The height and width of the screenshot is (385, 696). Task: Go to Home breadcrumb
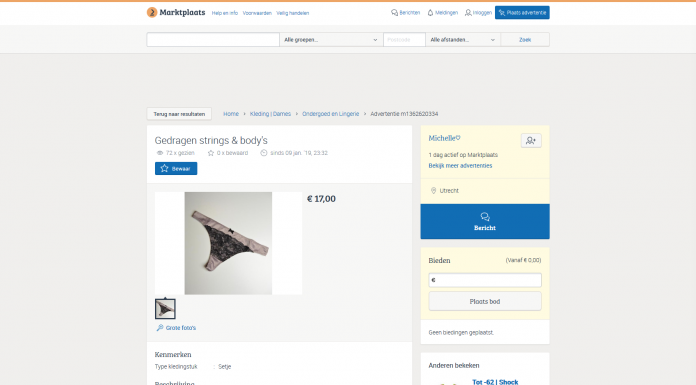(x=231, y=114)
